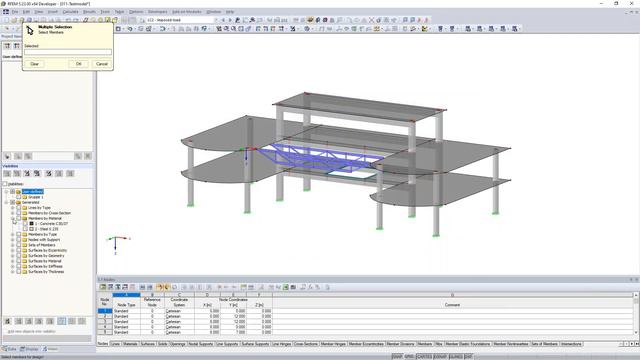The image size is (640, 360).
Task: Click OSNAP toggle in status bar
Action: [440, 357]
